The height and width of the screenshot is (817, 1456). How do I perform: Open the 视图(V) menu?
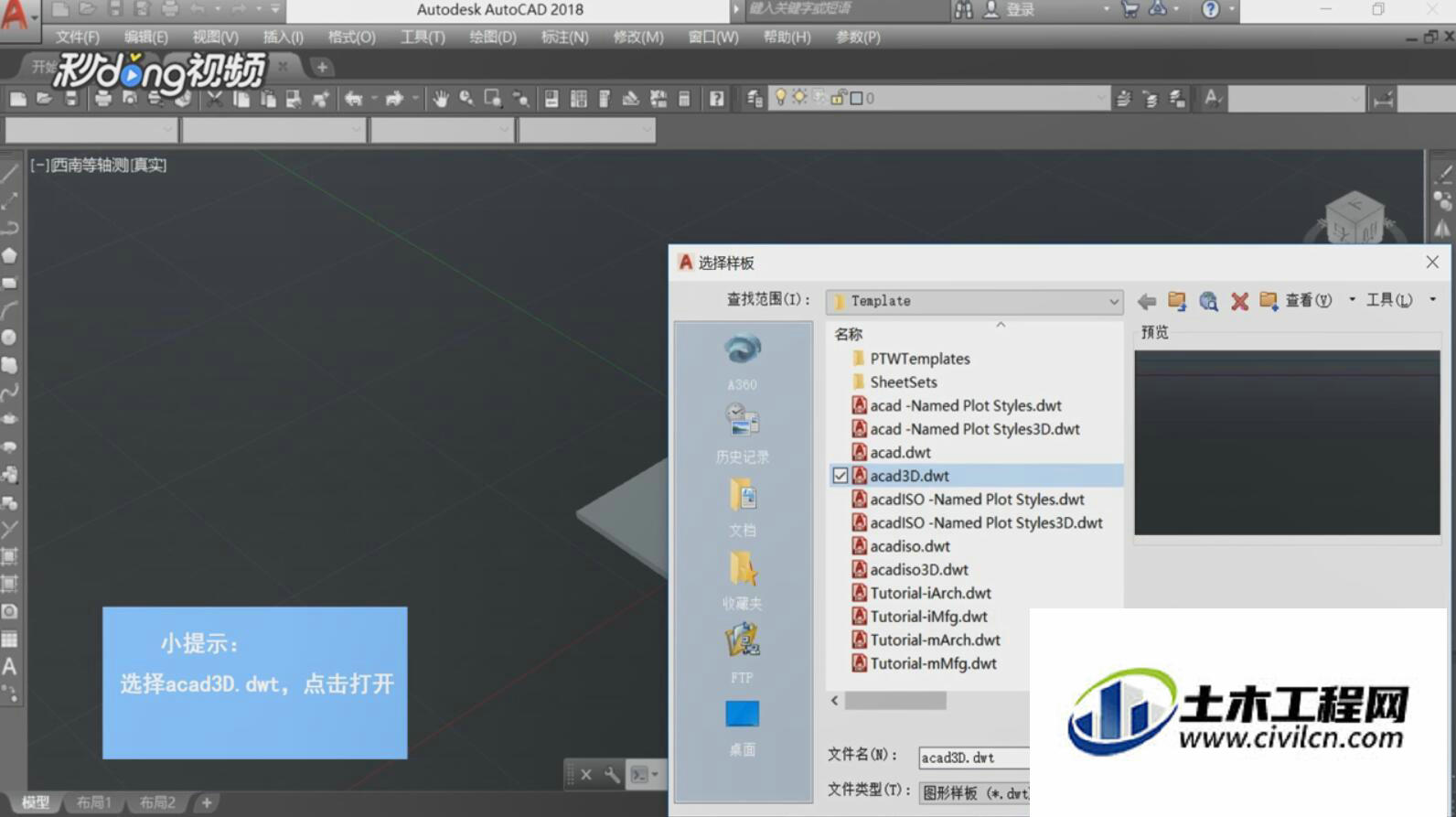click(215, 38)
